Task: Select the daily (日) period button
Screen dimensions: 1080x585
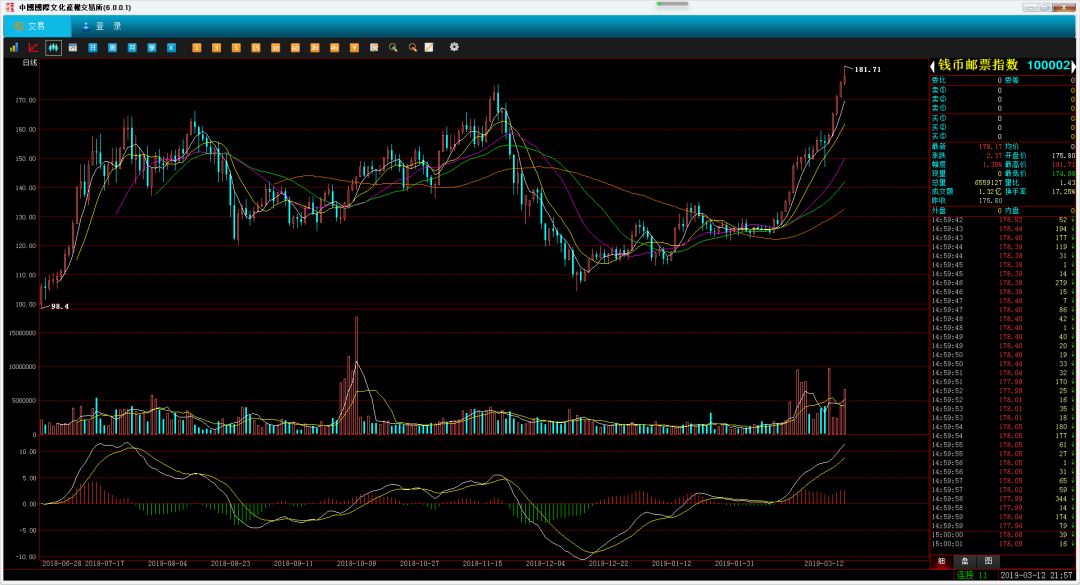Action: click(x=93, y=48)
